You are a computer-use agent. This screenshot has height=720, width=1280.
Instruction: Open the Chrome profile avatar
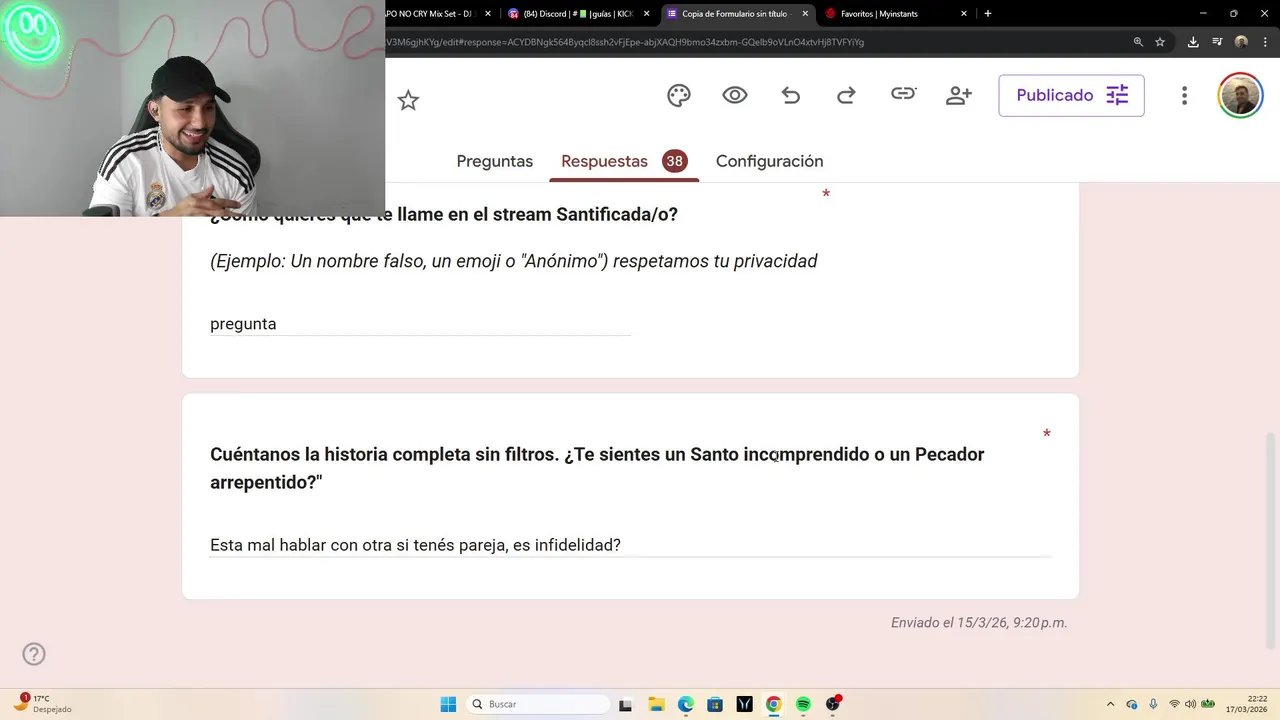[x=1241, y=42]
